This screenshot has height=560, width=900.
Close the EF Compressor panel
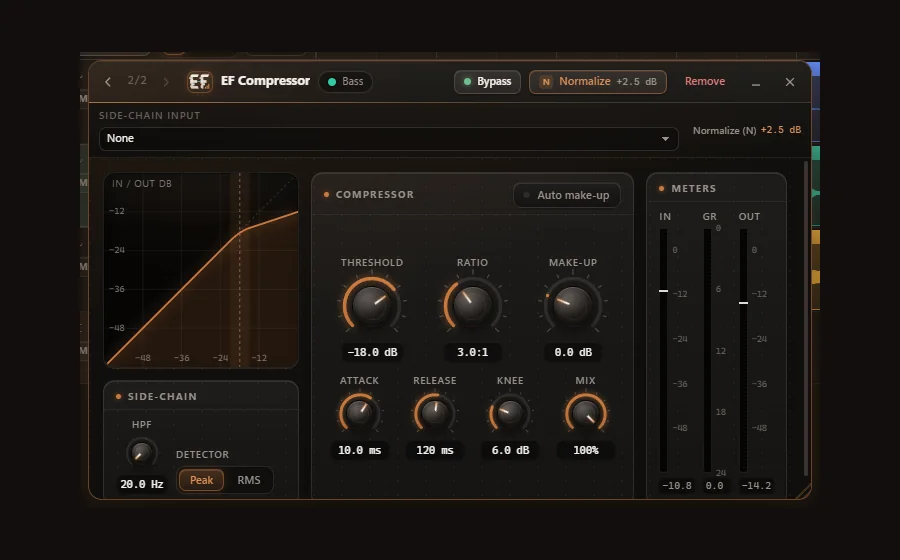[790, 82]
